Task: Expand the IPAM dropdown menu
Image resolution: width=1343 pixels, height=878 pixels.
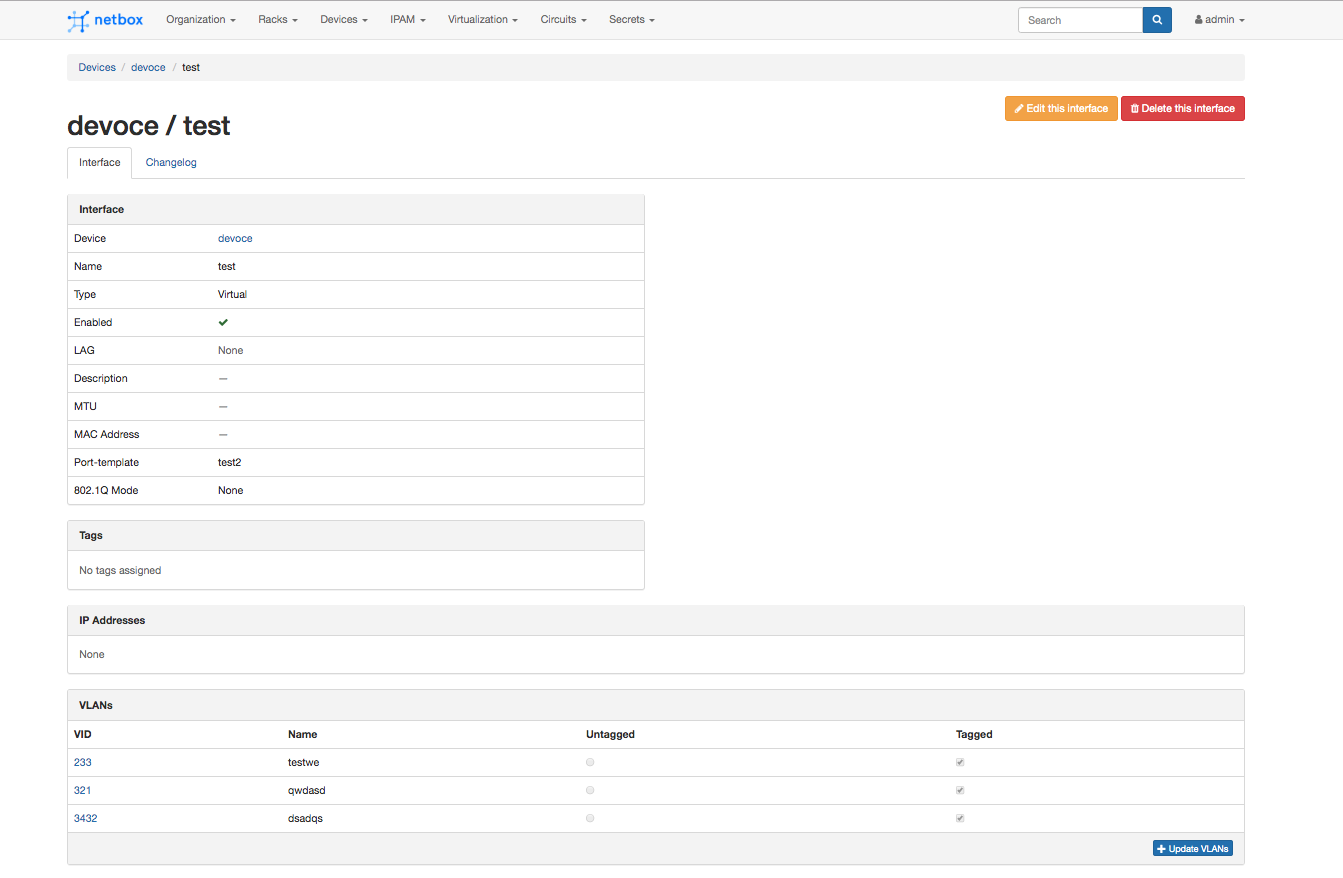Action: coord(408,20)
